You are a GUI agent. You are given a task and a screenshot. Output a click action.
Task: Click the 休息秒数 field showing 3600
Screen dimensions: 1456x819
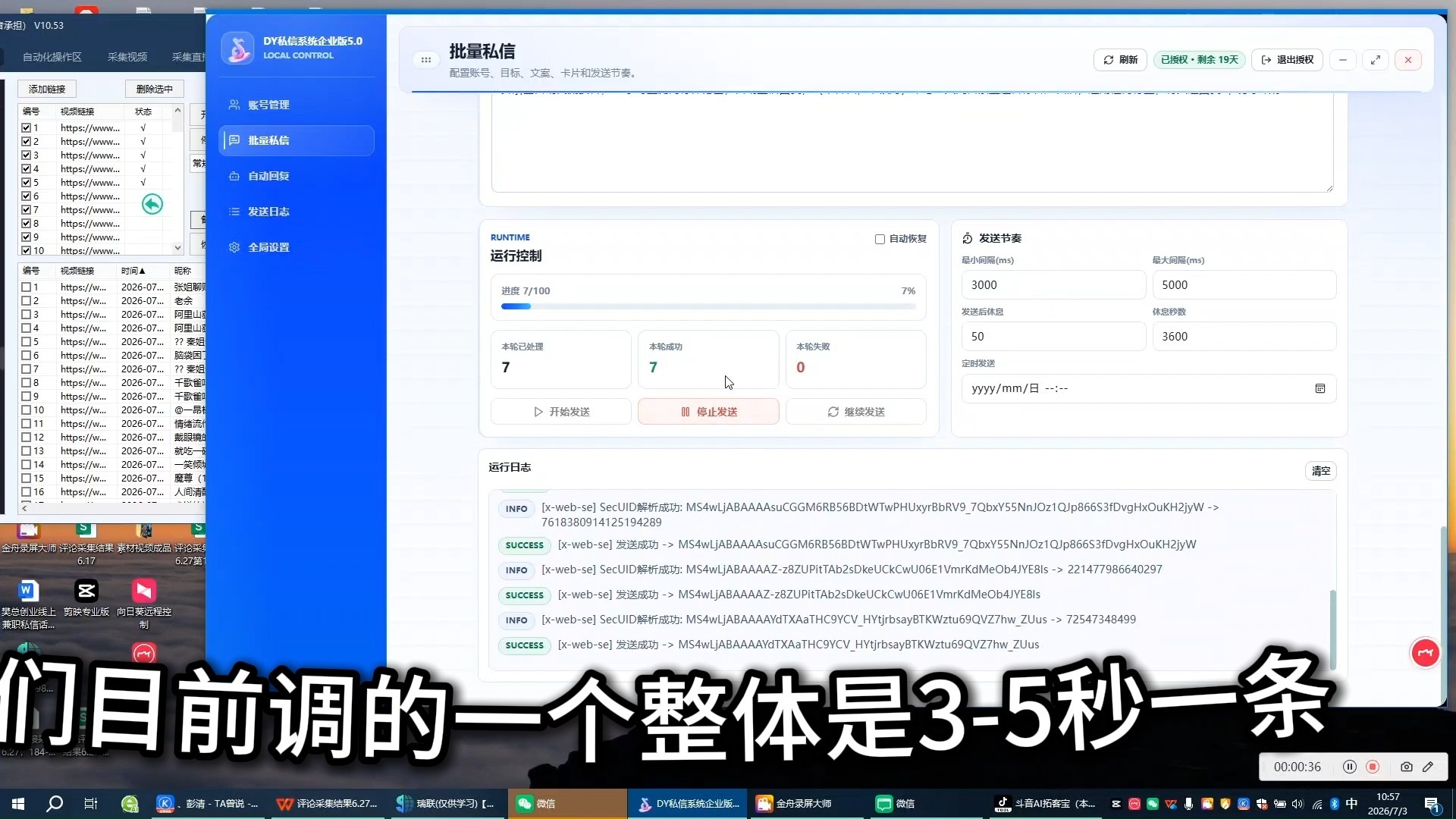coord(1244,337)
